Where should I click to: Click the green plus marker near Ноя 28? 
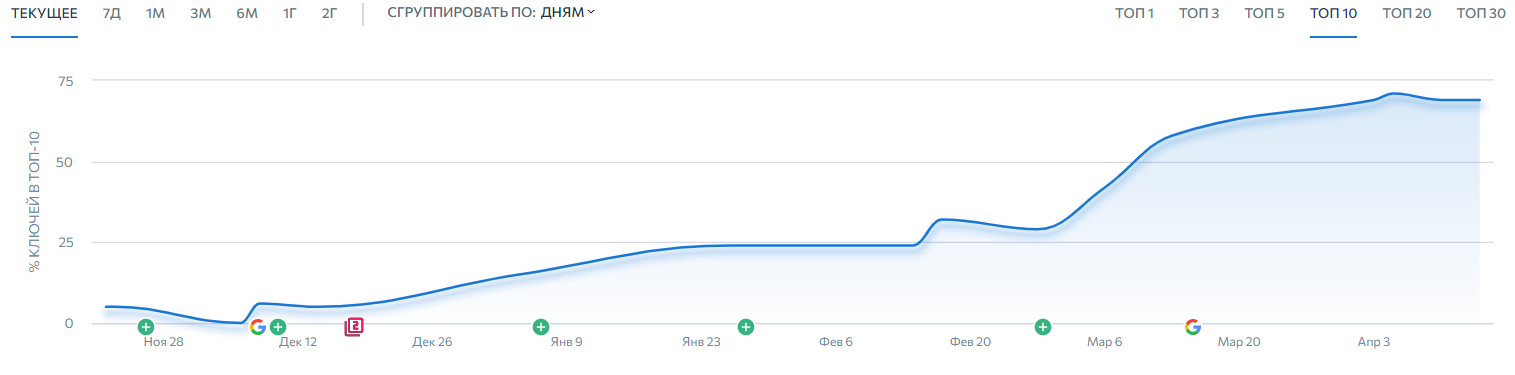pos(146,326)
